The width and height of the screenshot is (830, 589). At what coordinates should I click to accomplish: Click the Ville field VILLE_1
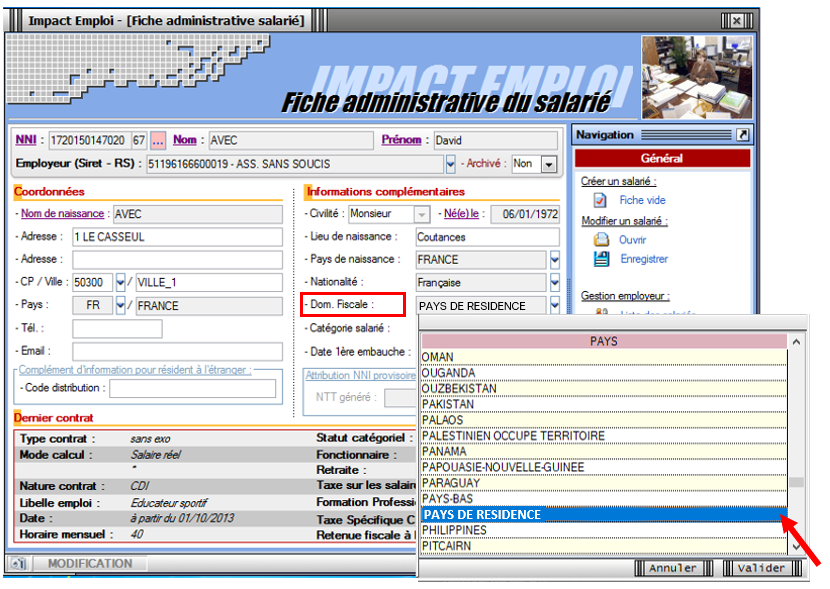(x=209, y=283)
